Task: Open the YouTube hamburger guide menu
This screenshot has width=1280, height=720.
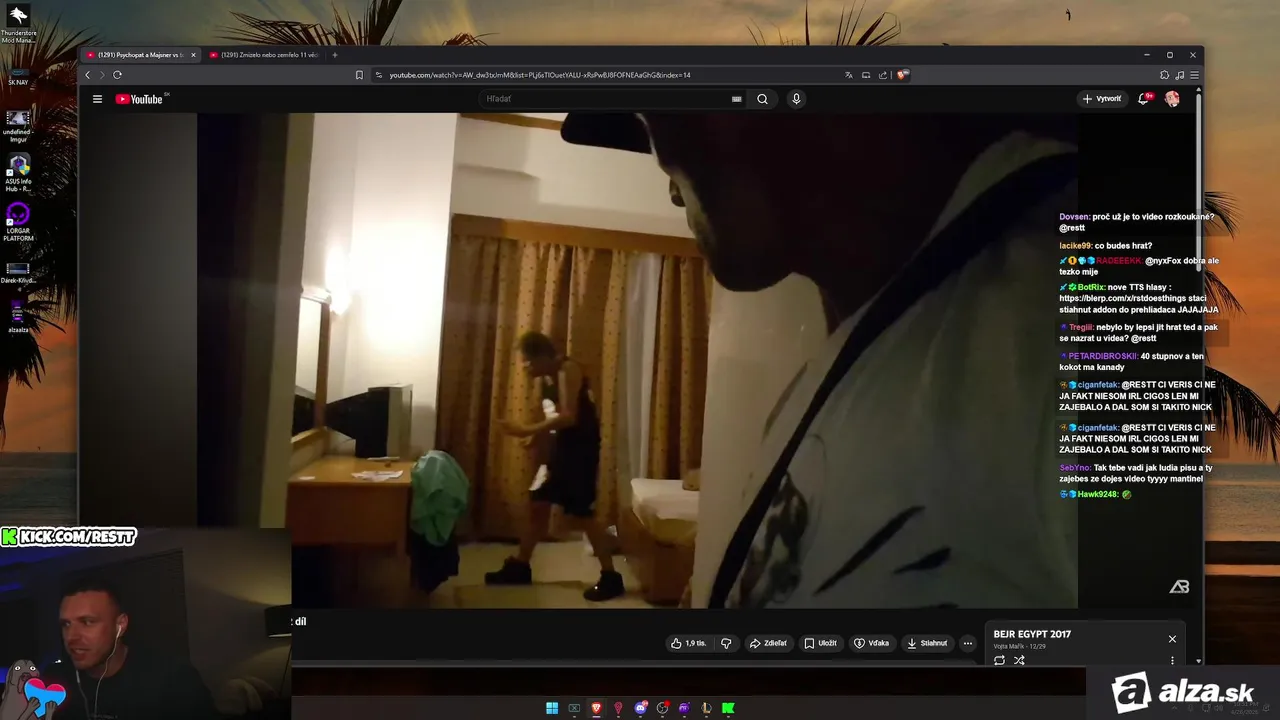Action: (97, 99)
